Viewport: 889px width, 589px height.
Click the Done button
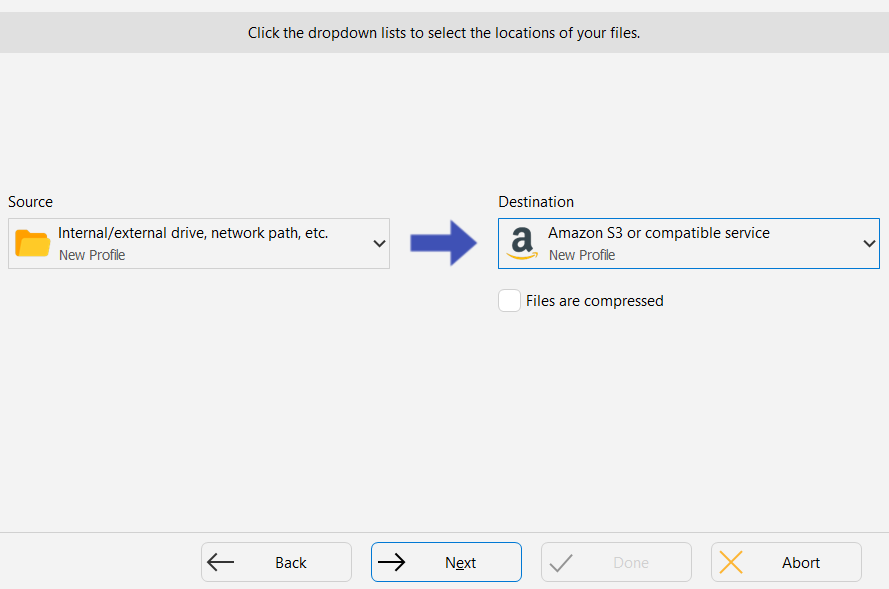coord(616,562)
